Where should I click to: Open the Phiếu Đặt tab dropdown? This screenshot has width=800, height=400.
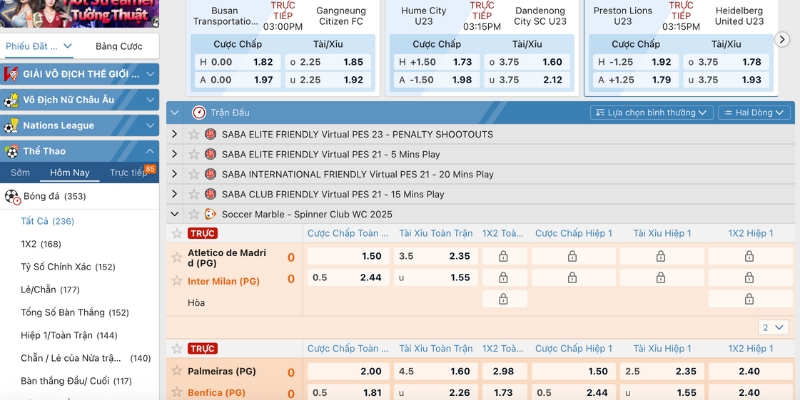[x=39, y=46]
